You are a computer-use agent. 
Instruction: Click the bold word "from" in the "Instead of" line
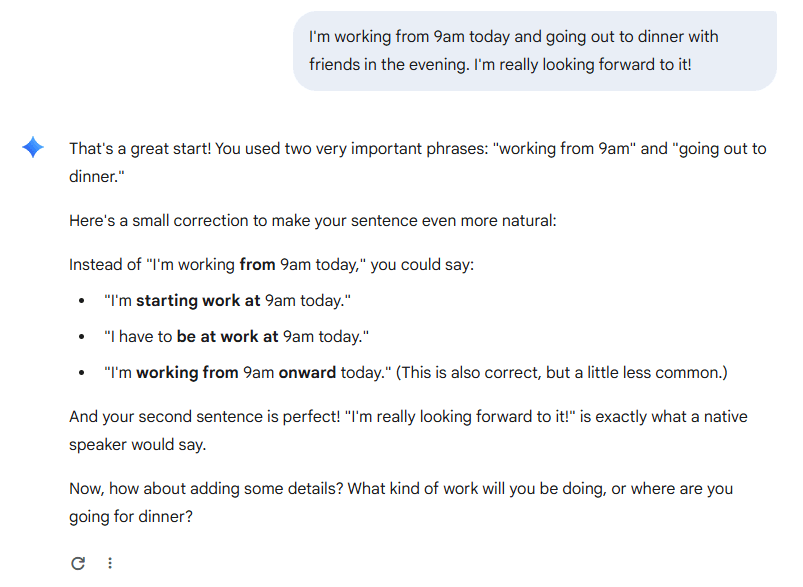tap(257, 265)
